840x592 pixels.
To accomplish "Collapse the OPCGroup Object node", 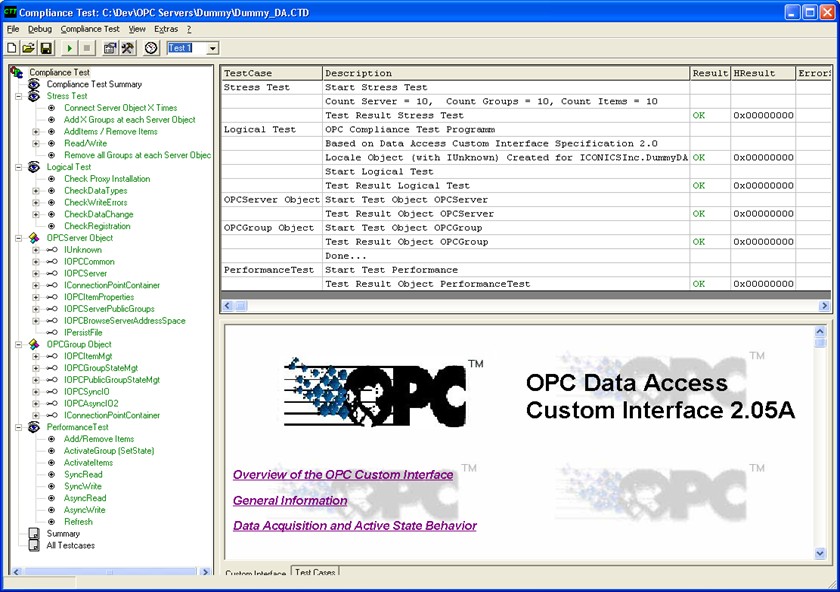I will coord(19,345).
